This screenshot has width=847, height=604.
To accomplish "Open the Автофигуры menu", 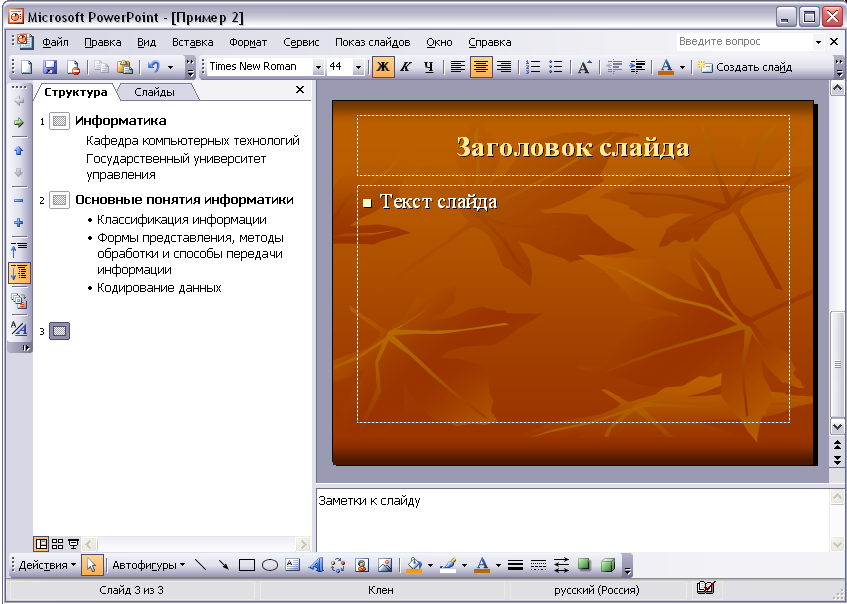I will coord(148,565).
